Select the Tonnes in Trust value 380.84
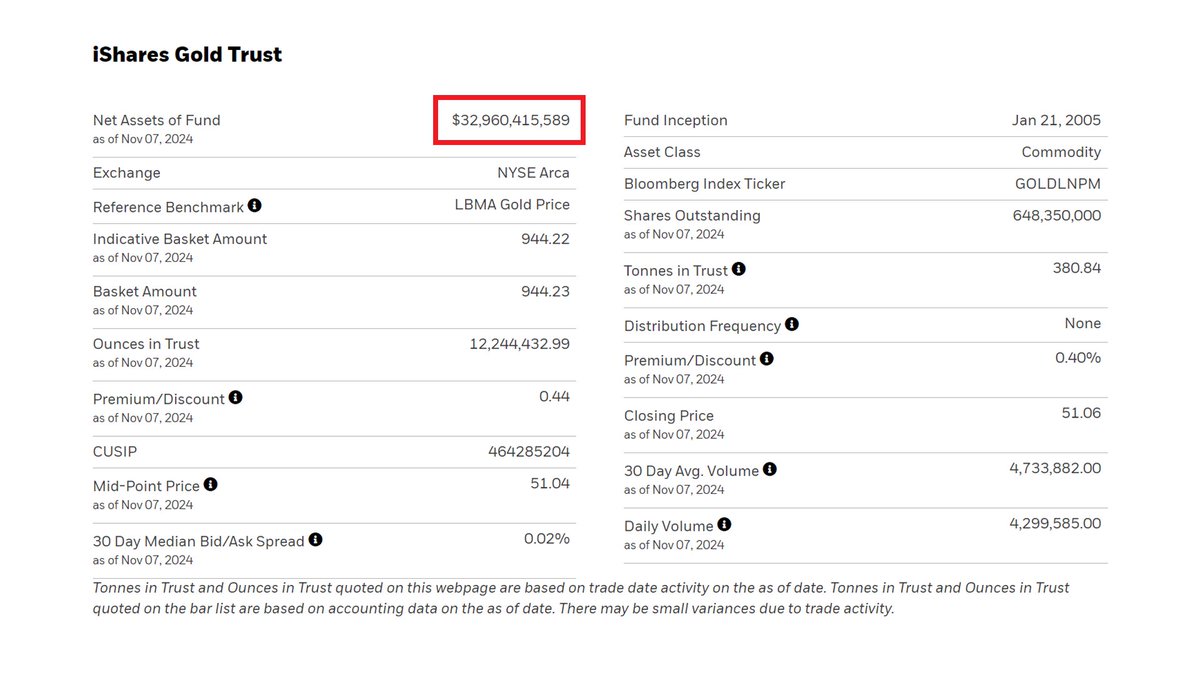The image size is (1200, 675). point(1077,268)
